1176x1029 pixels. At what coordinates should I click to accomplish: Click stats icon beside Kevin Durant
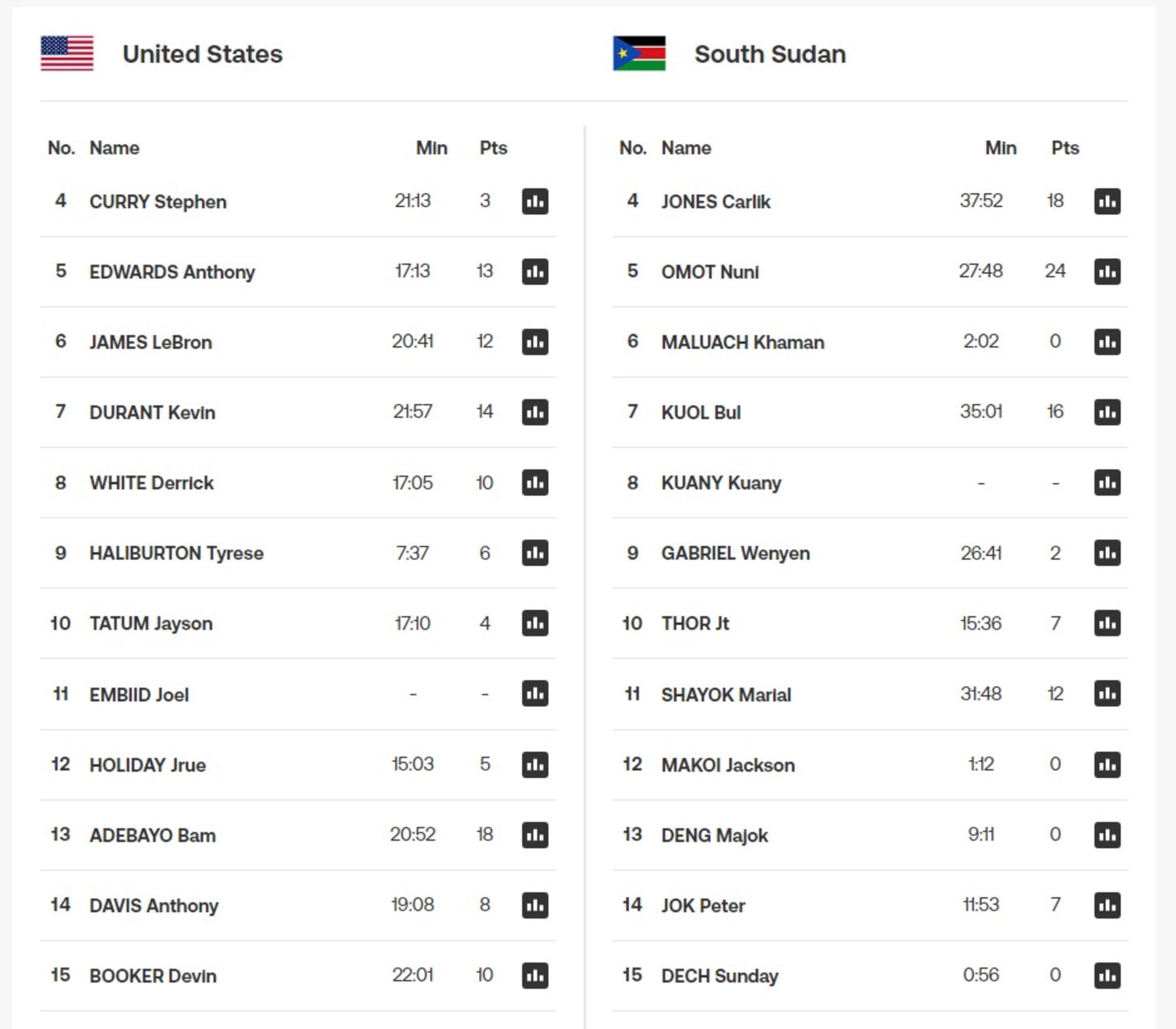534,412
